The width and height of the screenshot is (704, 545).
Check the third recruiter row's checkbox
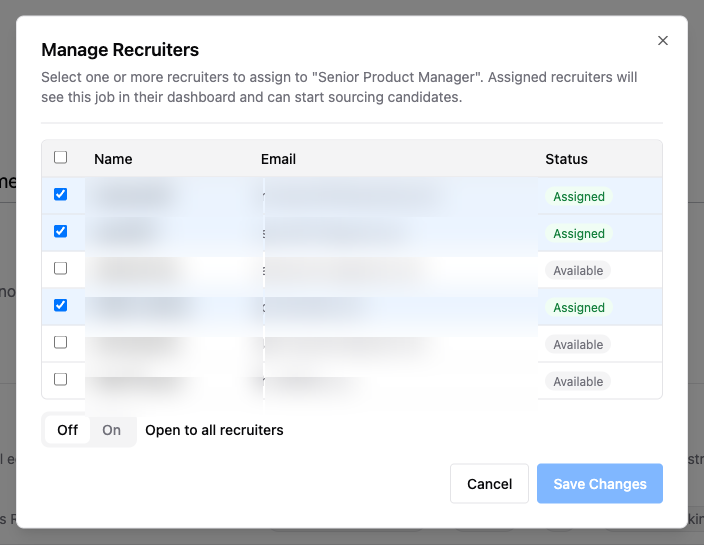click(x=60, y=268)
